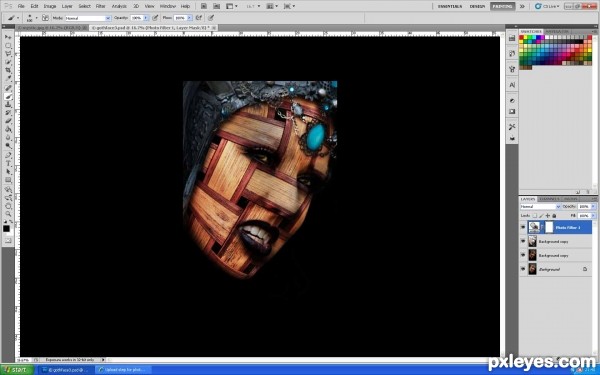Open the CS Live button
This screenshot has width=600, height=375.
pos(547,7)
